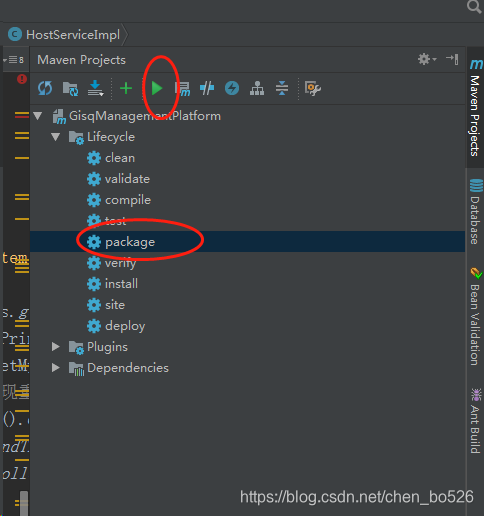Open the hidden editor tabs list dropdown

point(14,60)
